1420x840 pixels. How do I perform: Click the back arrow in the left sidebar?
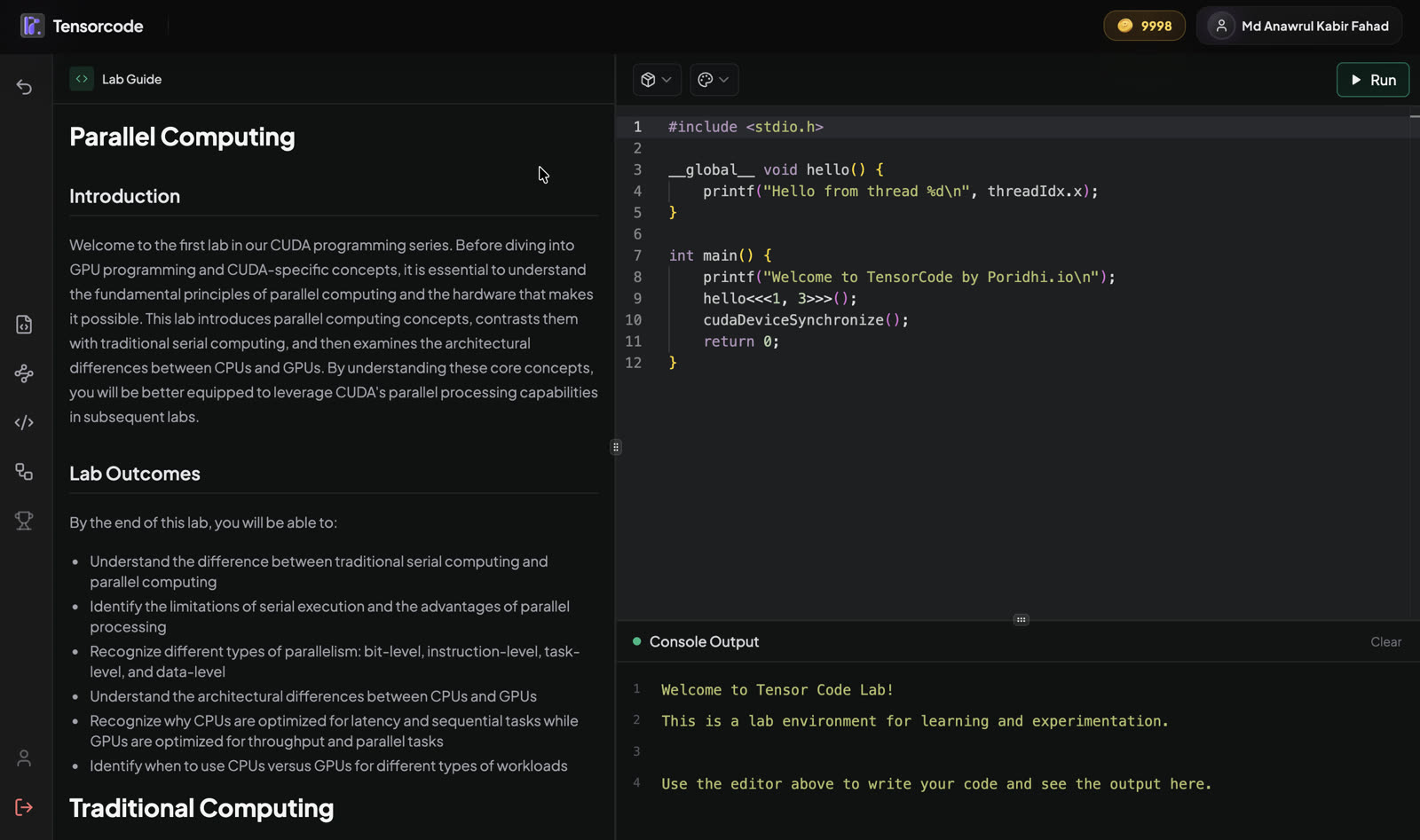24,87
